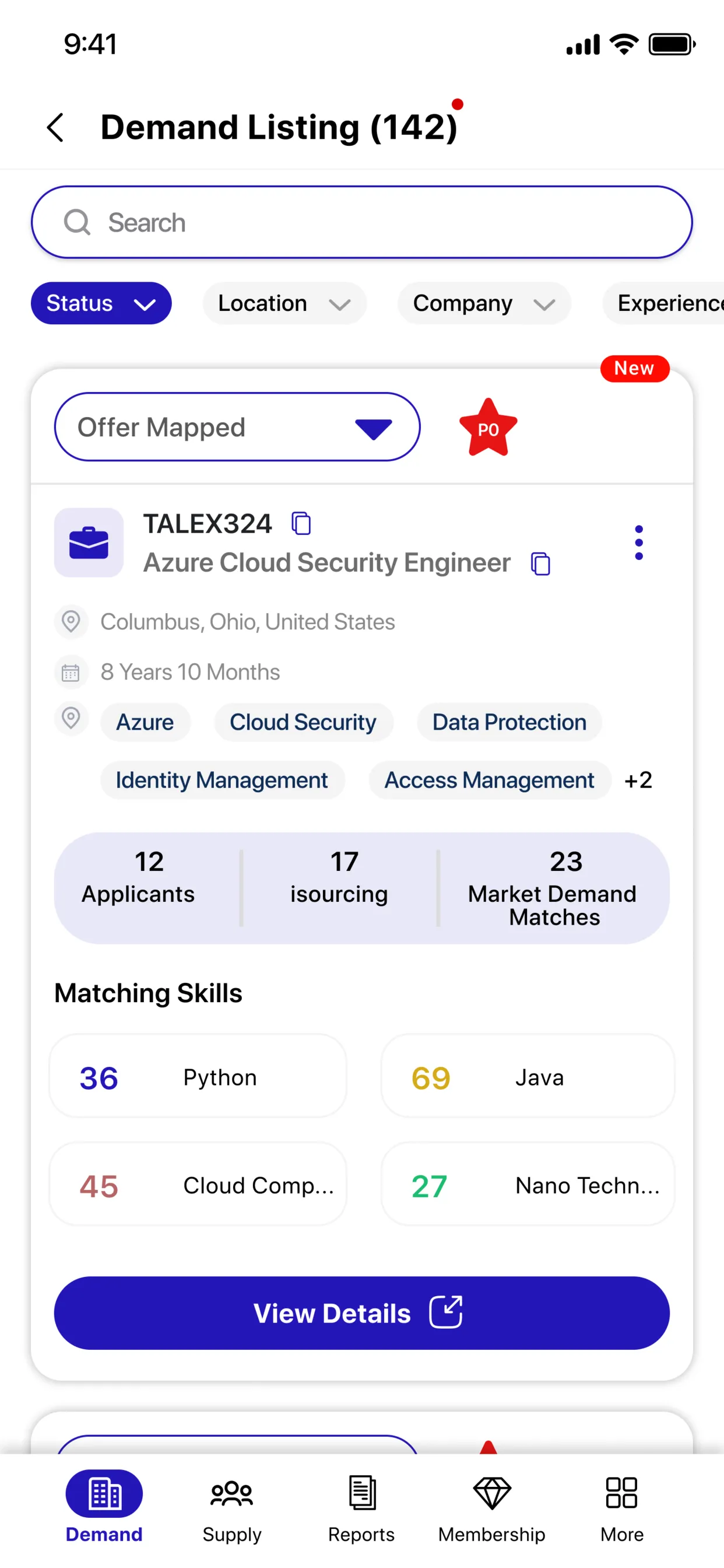Tap the briefcase job icon
The width and height of the screenshot is (724, 1568).
coord(89,542)
